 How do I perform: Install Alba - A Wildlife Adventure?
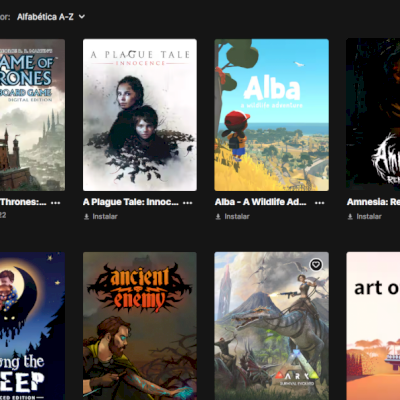tap(232, 217)
